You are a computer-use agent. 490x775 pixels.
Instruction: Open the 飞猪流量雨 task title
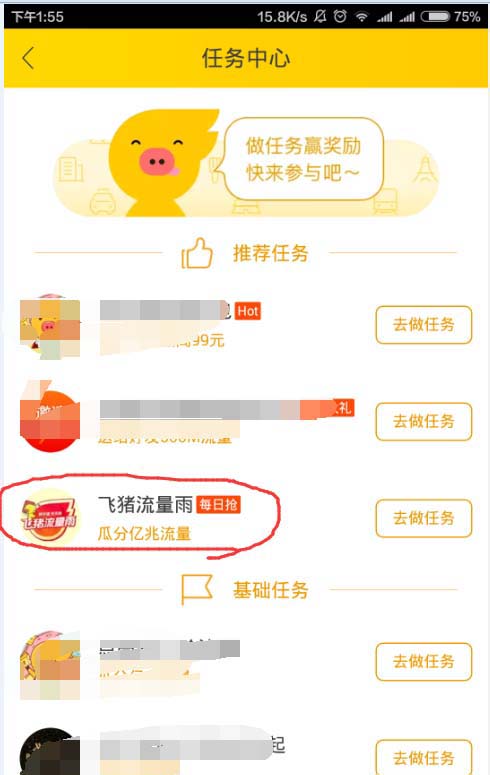point(145,505)
